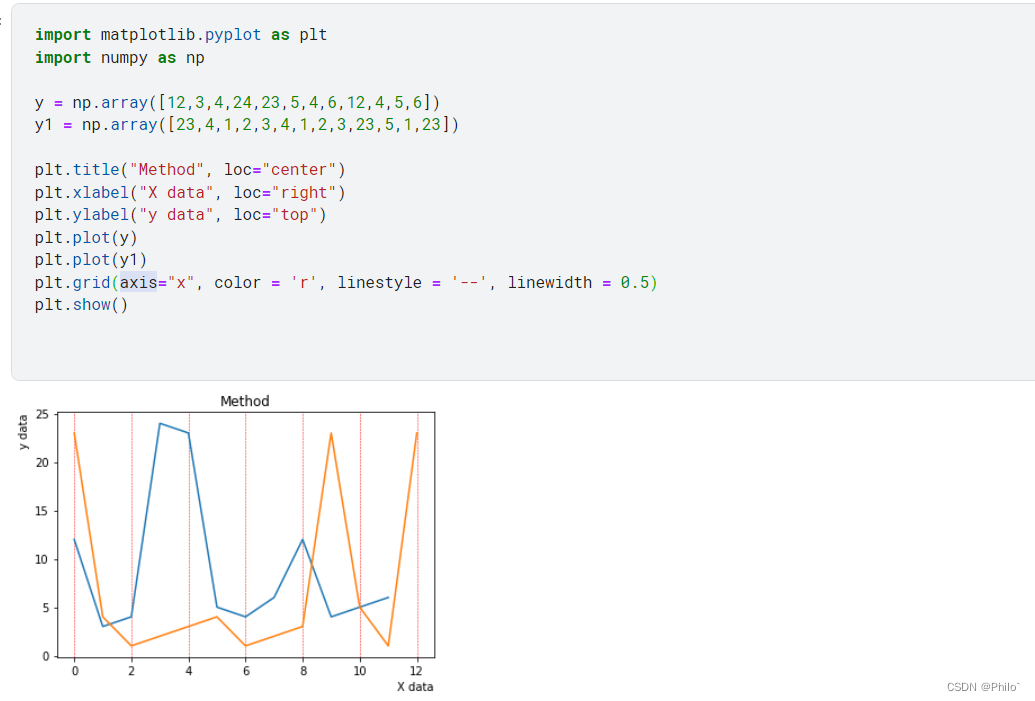Screen dimensions: 1035x701
Task: Click the 'Method' title above the plot
Action: tap(245, 401)
